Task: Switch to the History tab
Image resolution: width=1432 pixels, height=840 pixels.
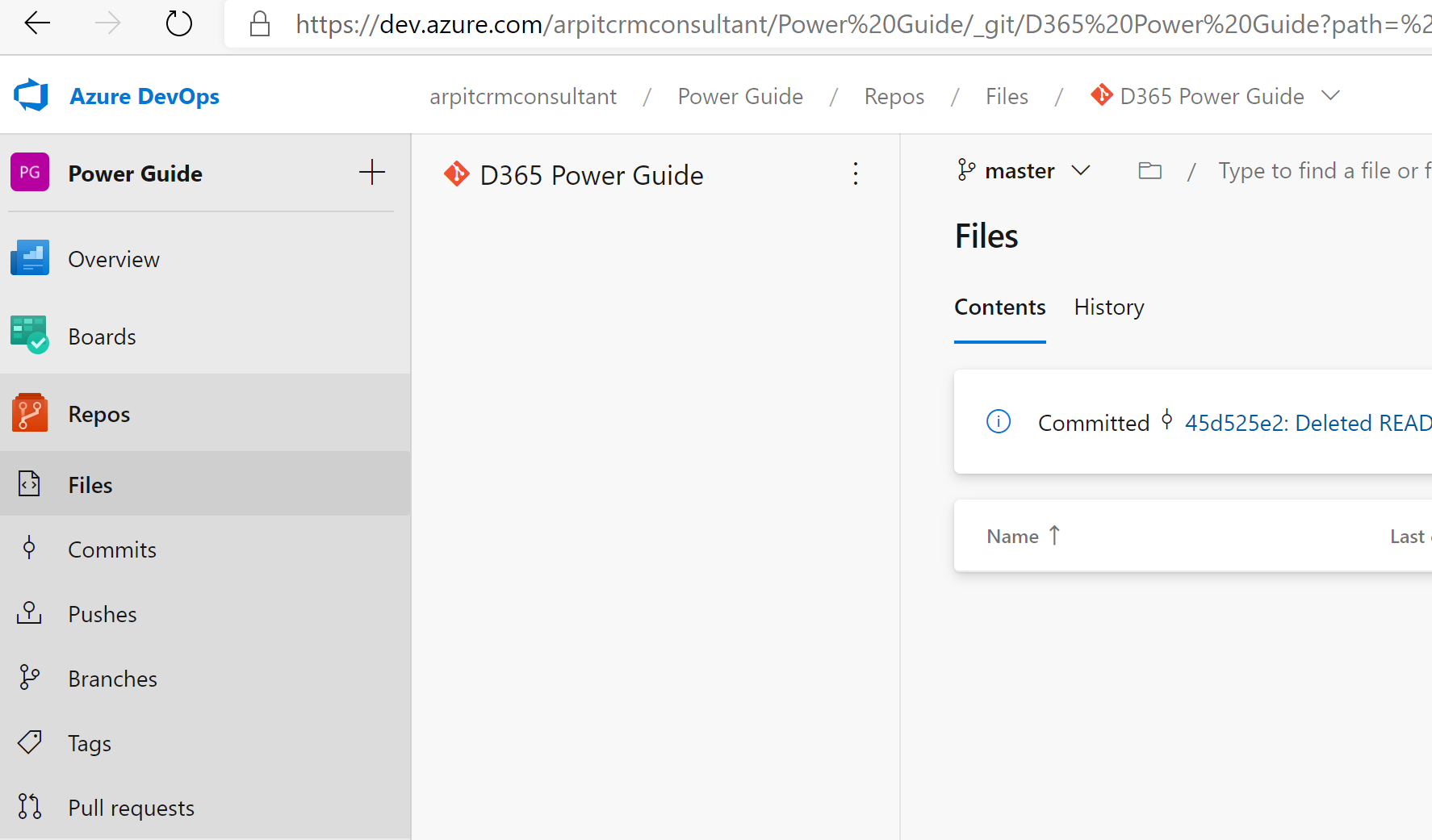Action: [x=1109, y=307]
